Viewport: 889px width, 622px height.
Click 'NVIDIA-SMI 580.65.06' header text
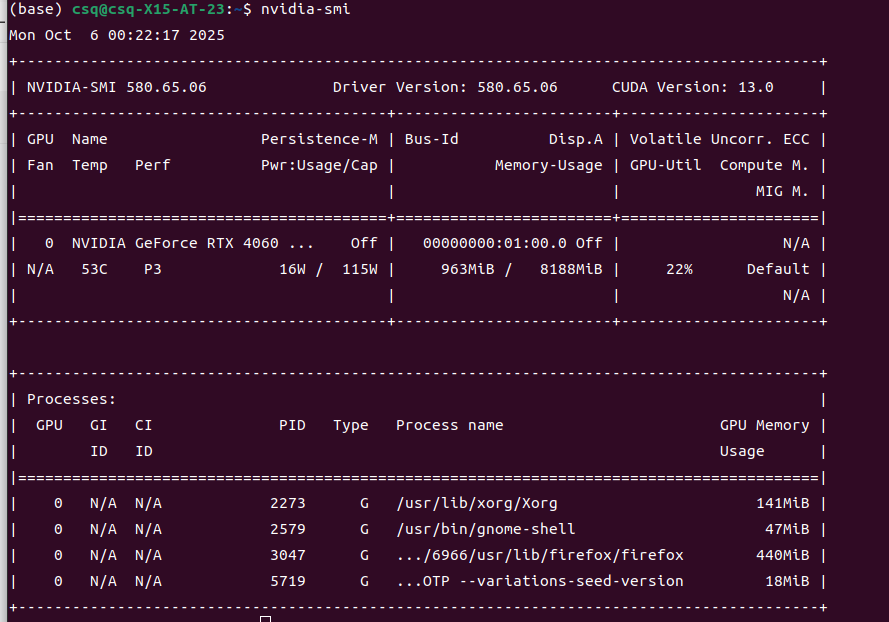pyautogui.click(x=117, y=87)
